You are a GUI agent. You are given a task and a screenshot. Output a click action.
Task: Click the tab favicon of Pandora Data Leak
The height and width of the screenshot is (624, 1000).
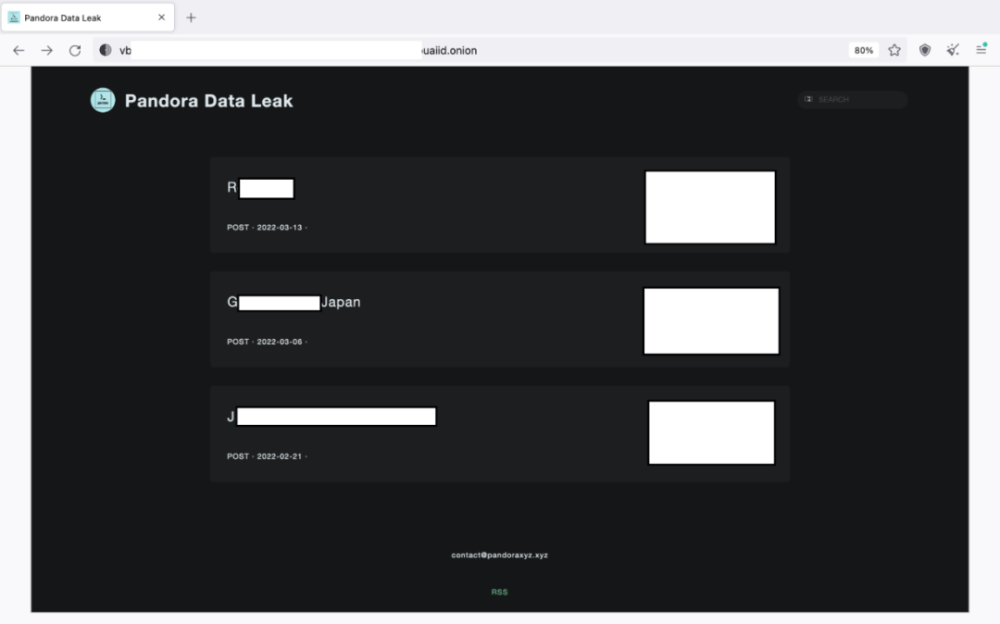pos(14,18)
